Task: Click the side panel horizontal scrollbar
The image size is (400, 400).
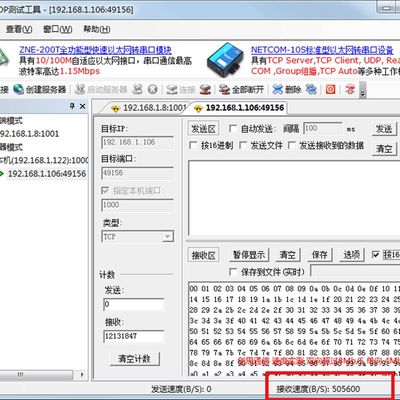Action: click(37, 375)
